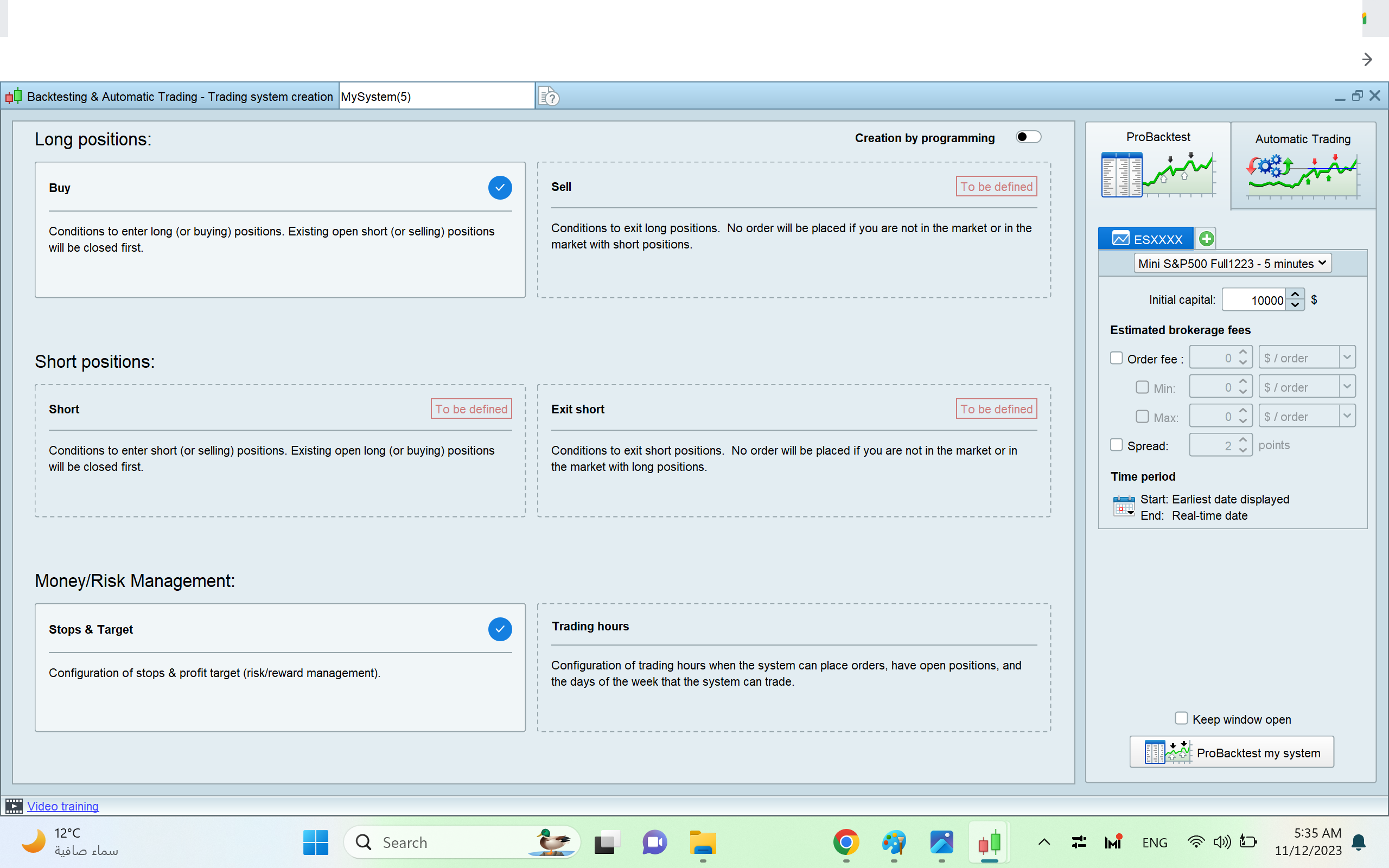Click the blue checkmark on Buy panel
The height and width of the screenshot is (868, 1389).
[x=499, y=188]
